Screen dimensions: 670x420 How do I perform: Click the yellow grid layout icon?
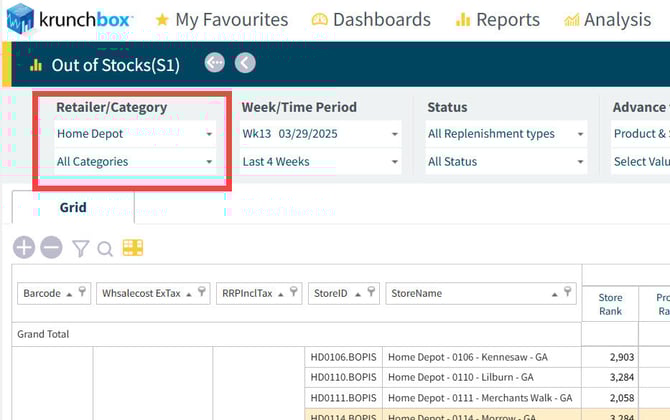point(133,247)
